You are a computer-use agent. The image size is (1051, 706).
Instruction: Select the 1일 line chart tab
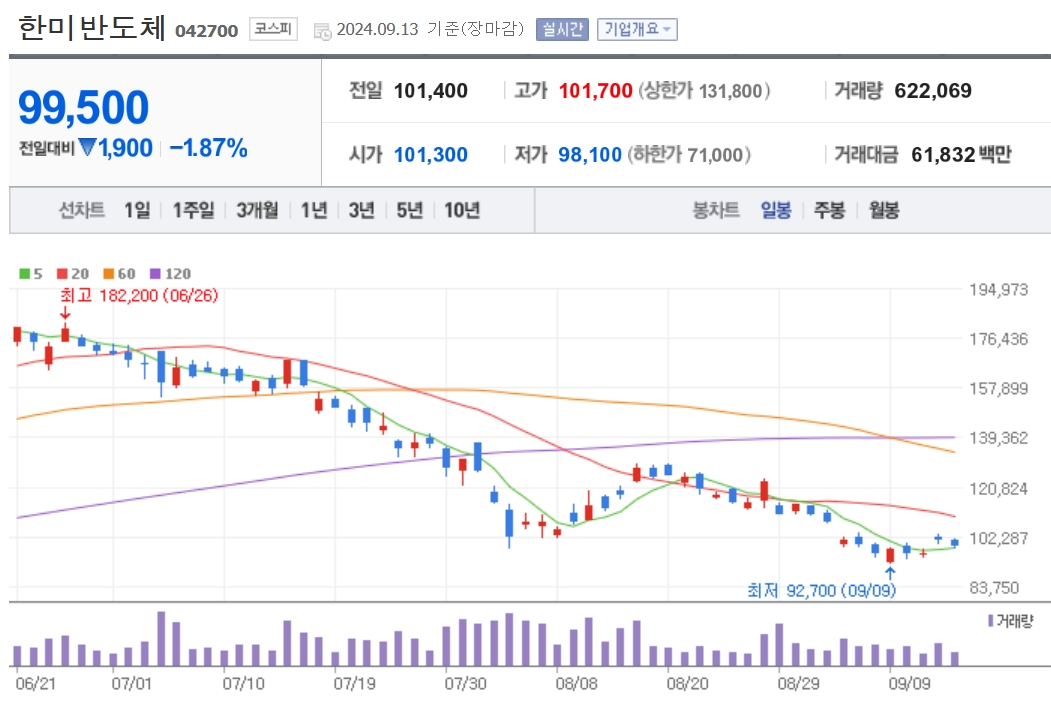click(137, 211)
